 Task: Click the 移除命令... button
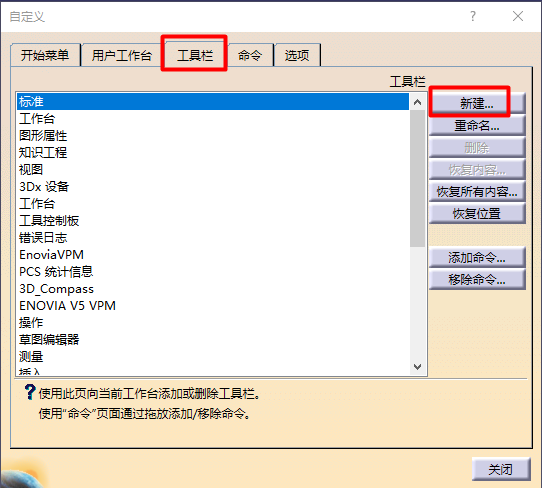[x=477, y=279]
